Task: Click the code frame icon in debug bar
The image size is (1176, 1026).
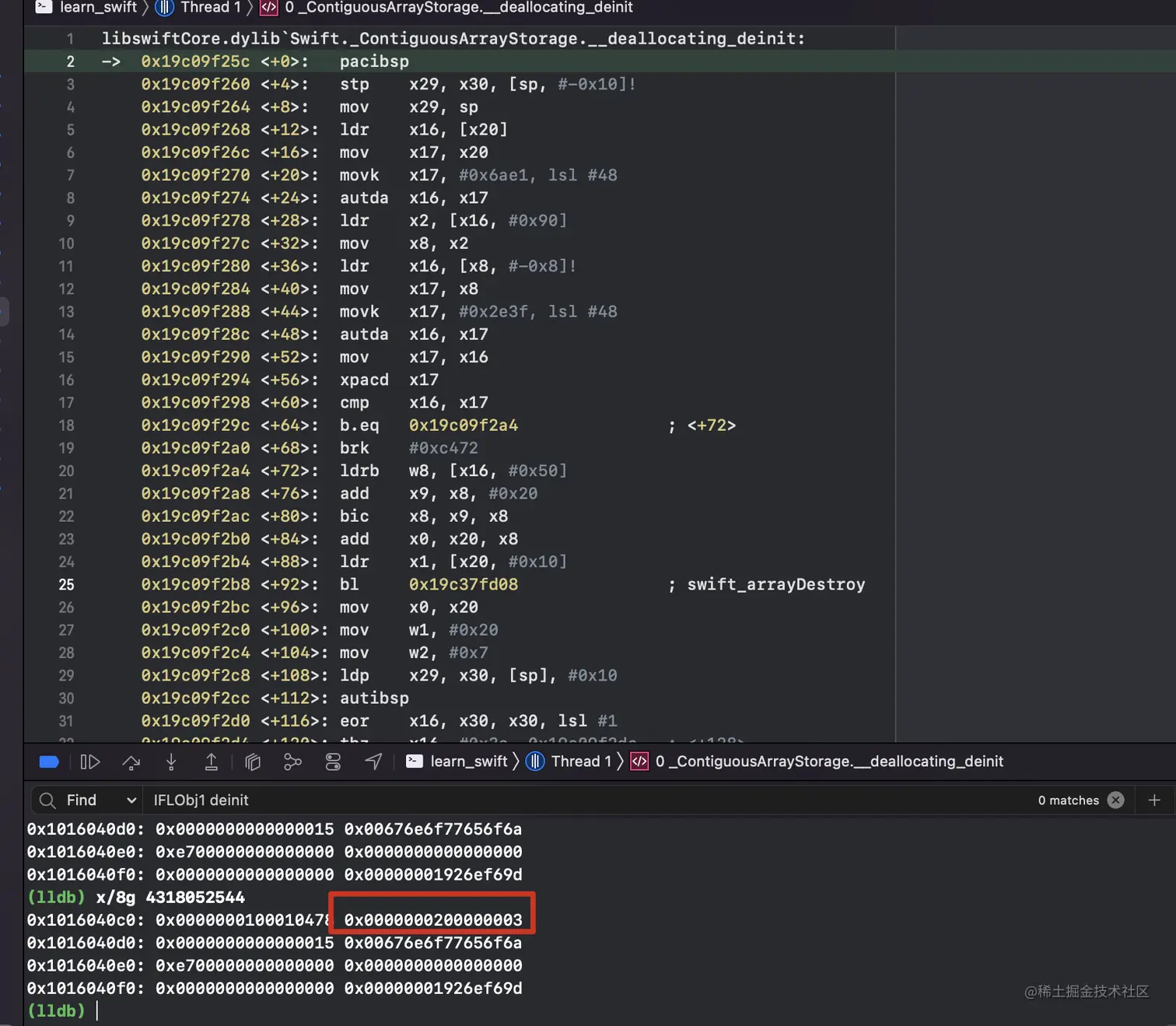Action: (639, 762)
